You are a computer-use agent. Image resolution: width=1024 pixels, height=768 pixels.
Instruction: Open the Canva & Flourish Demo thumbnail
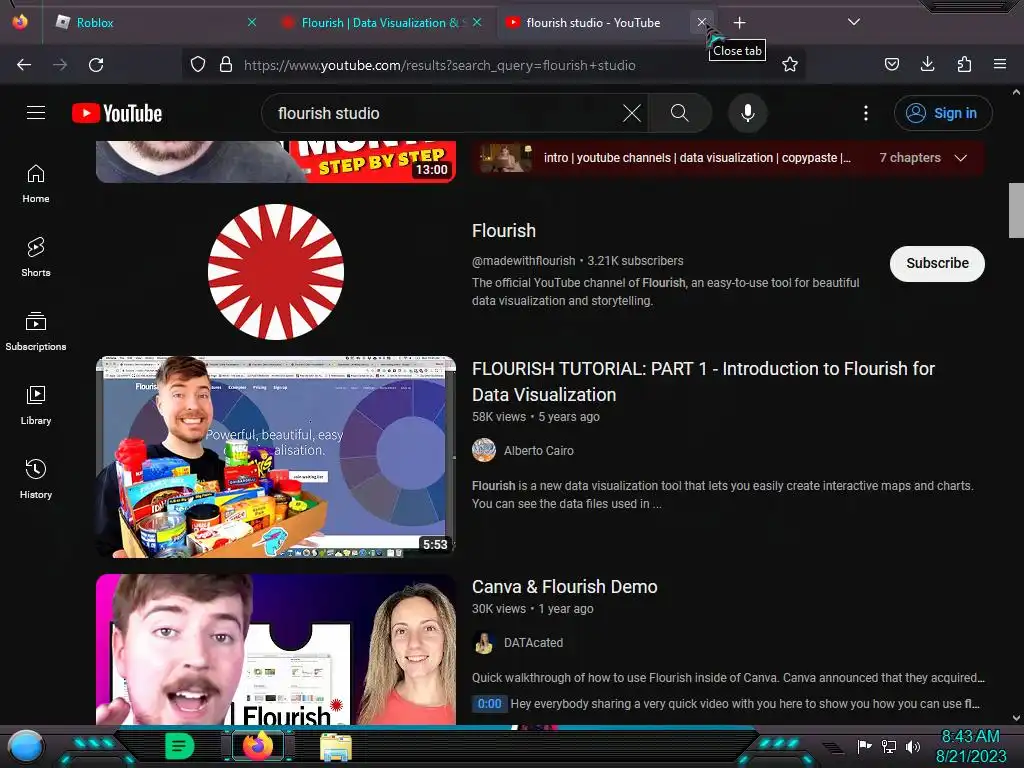click(x=276, y=649)
